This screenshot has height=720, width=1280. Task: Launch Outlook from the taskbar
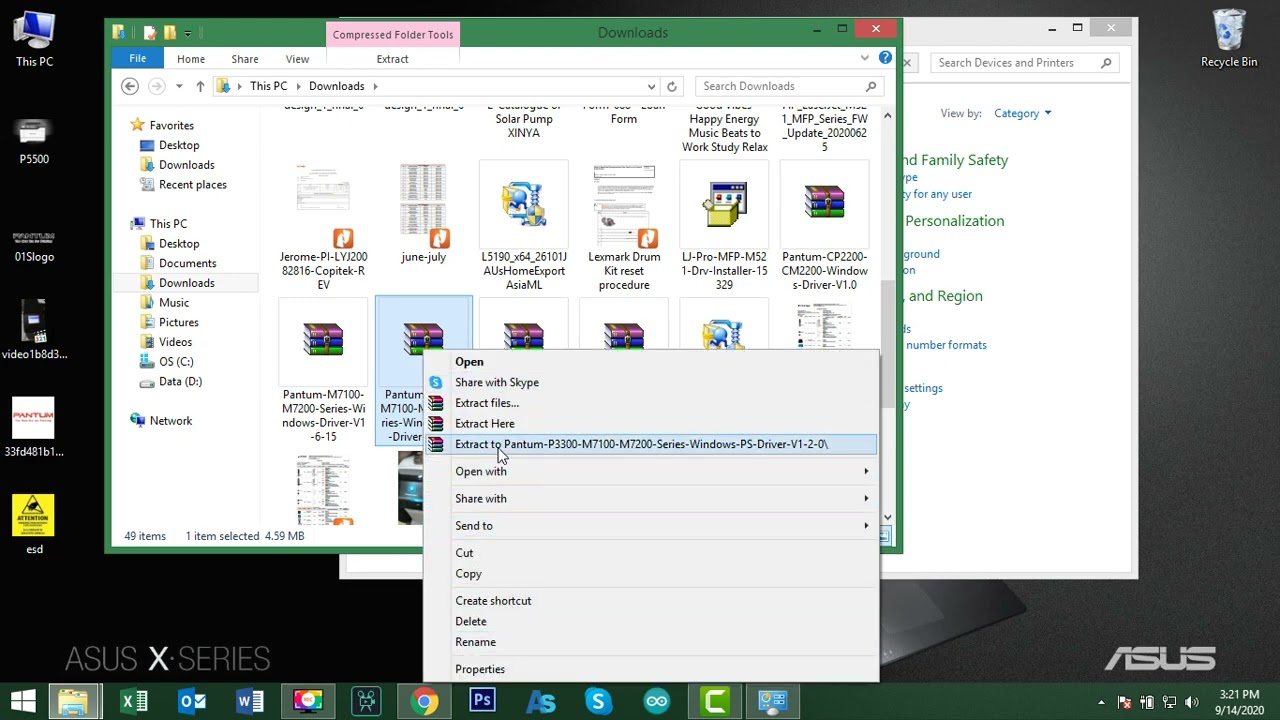point(192,701)
